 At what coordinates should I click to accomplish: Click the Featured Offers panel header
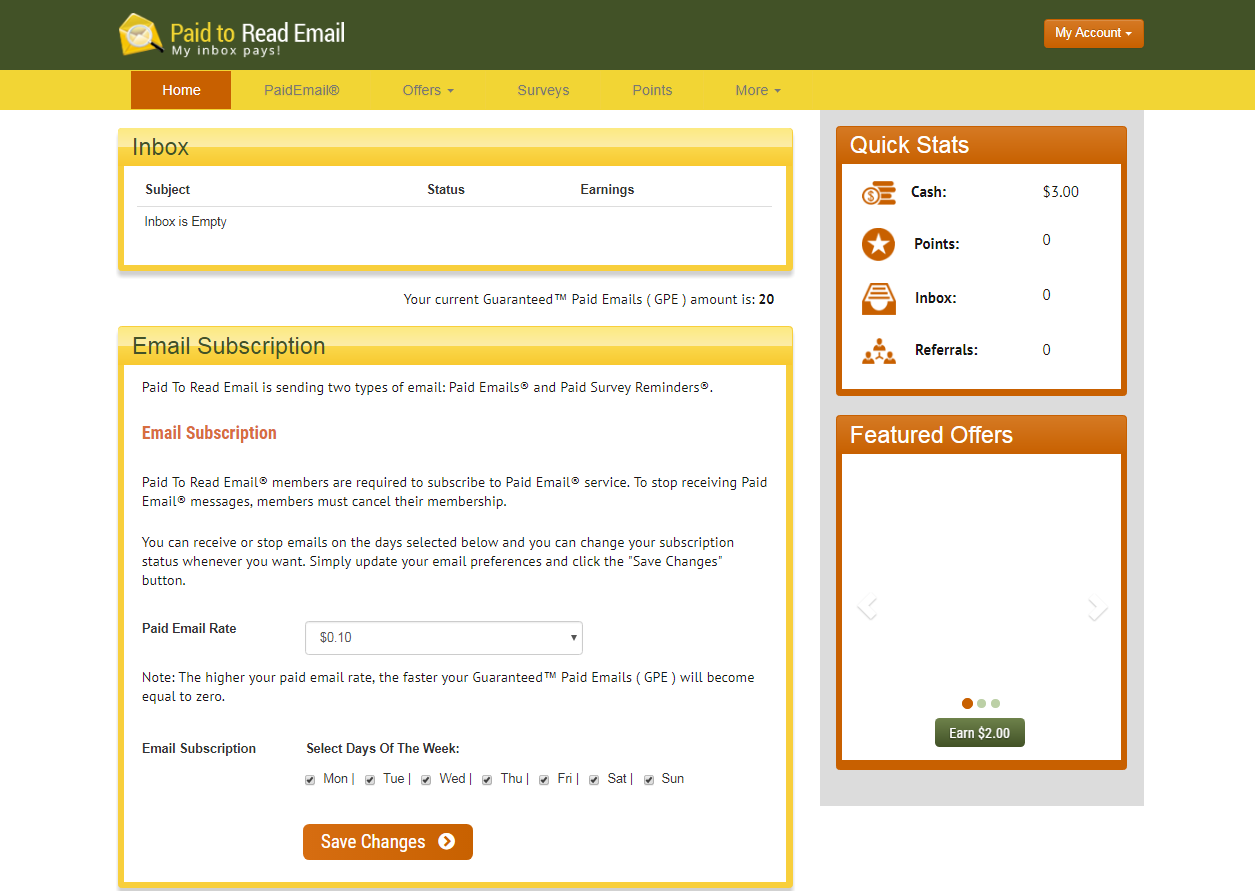[981, 435]
